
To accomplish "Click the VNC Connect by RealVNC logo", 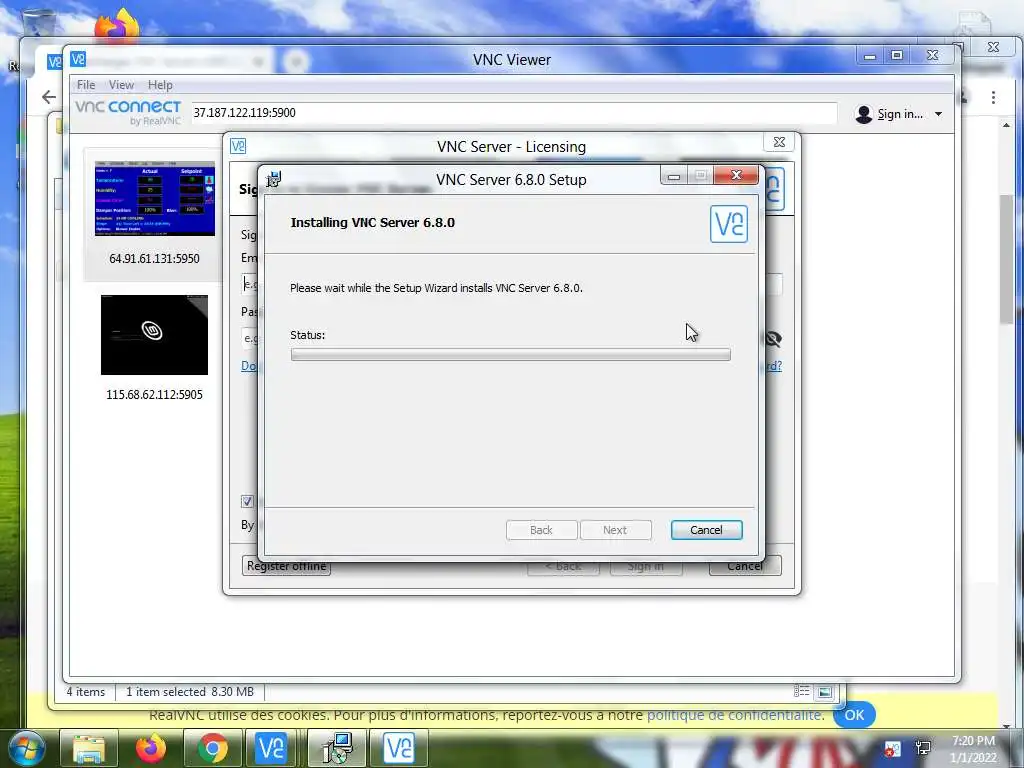I will click(x=128, y=112).
